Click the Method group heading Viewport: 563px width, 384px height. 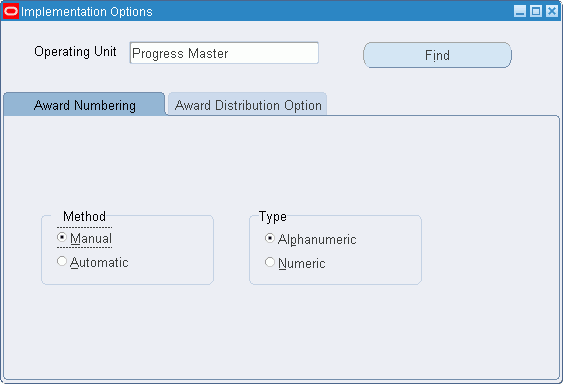click(84, 216)
